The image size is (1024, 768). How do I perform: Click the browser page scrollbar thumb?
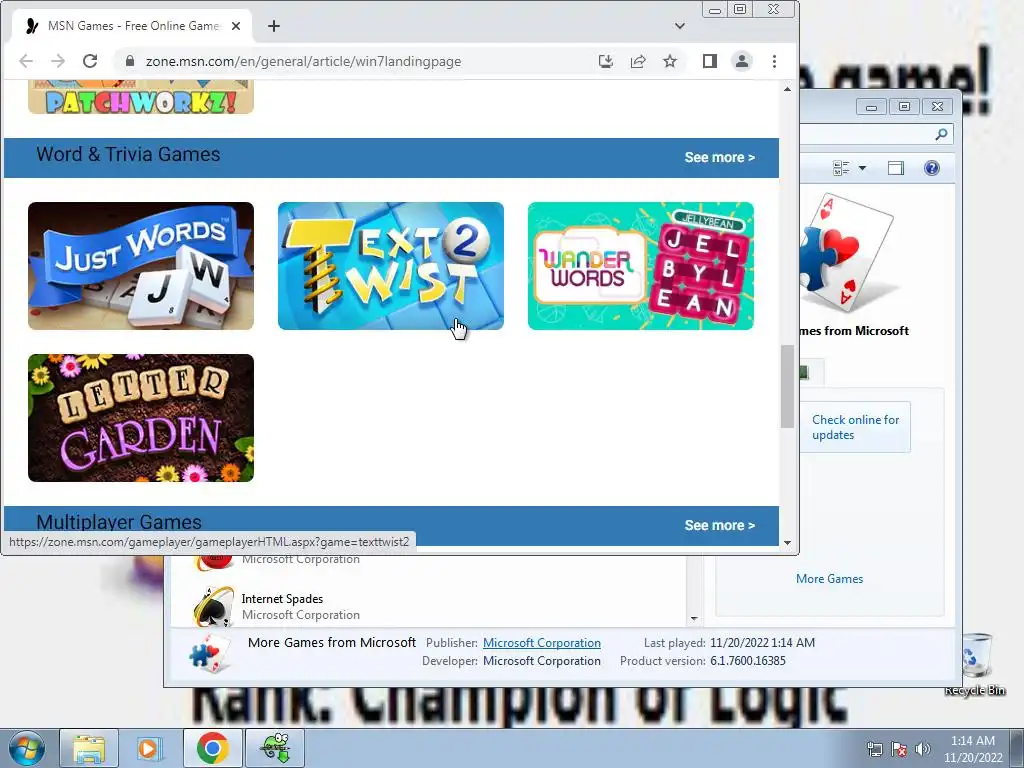click(788, 386)
